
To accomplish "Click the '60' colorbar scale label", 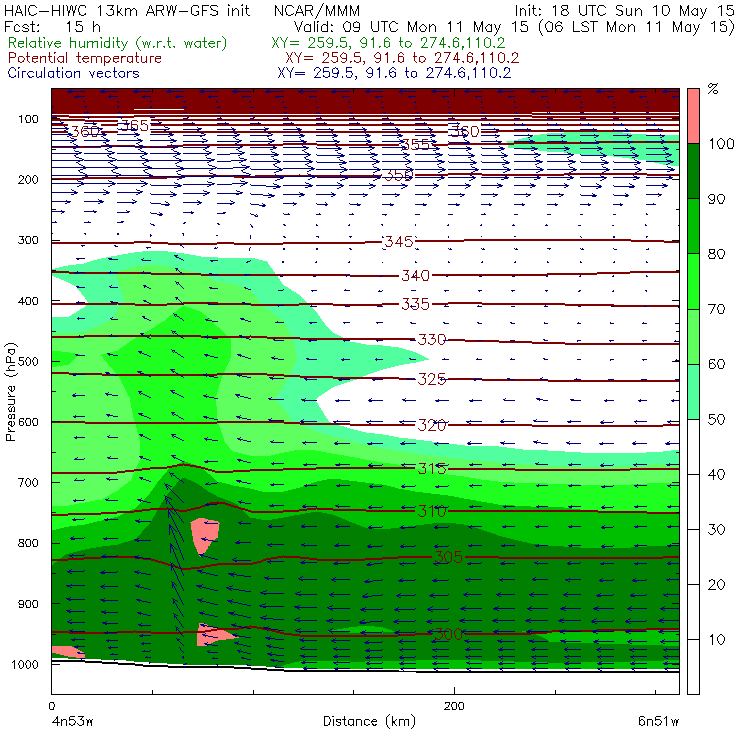I will 717,364.
